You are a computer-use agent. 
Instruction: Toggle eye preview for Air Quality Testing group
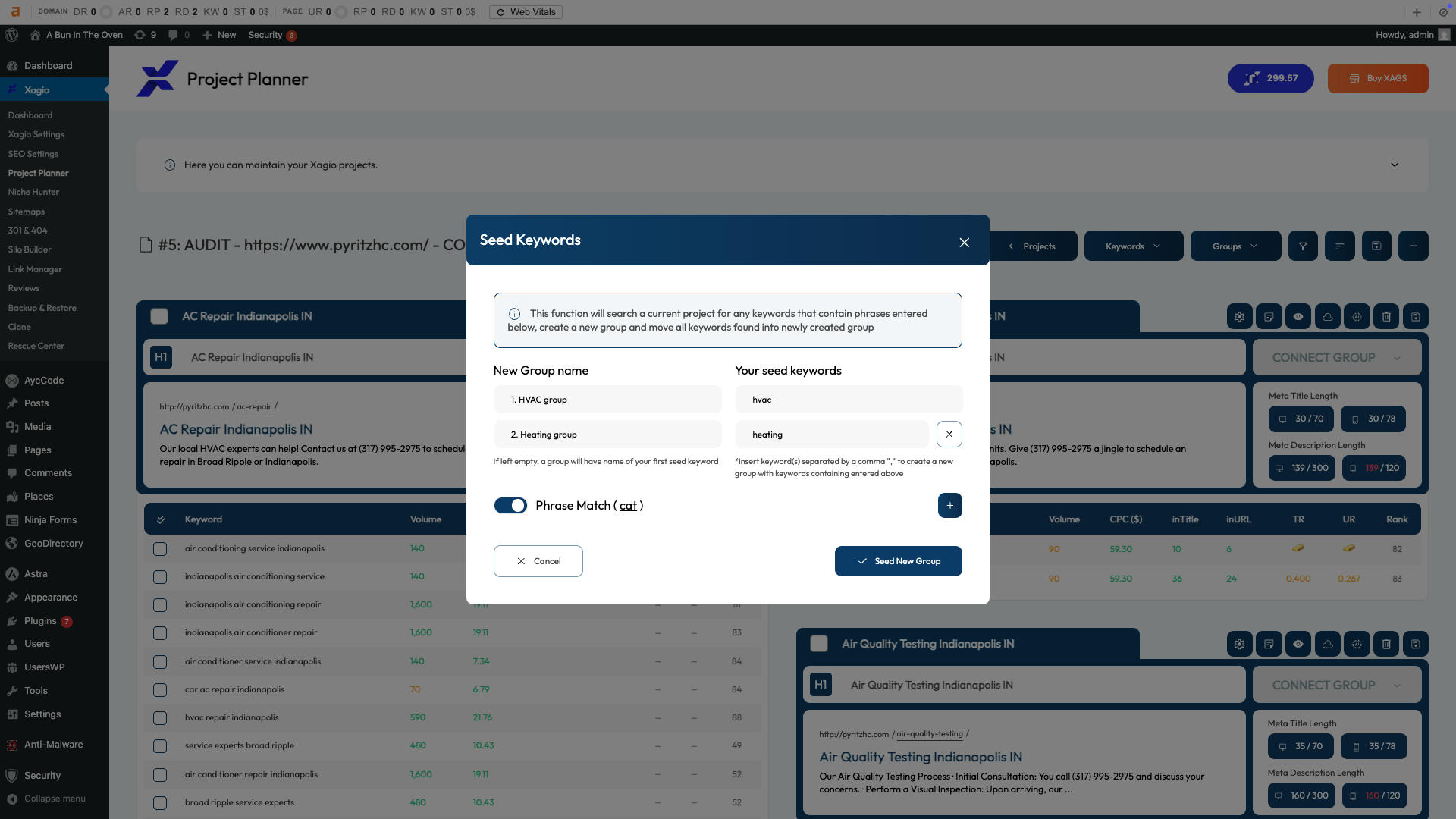click(x=1298, y=645)
